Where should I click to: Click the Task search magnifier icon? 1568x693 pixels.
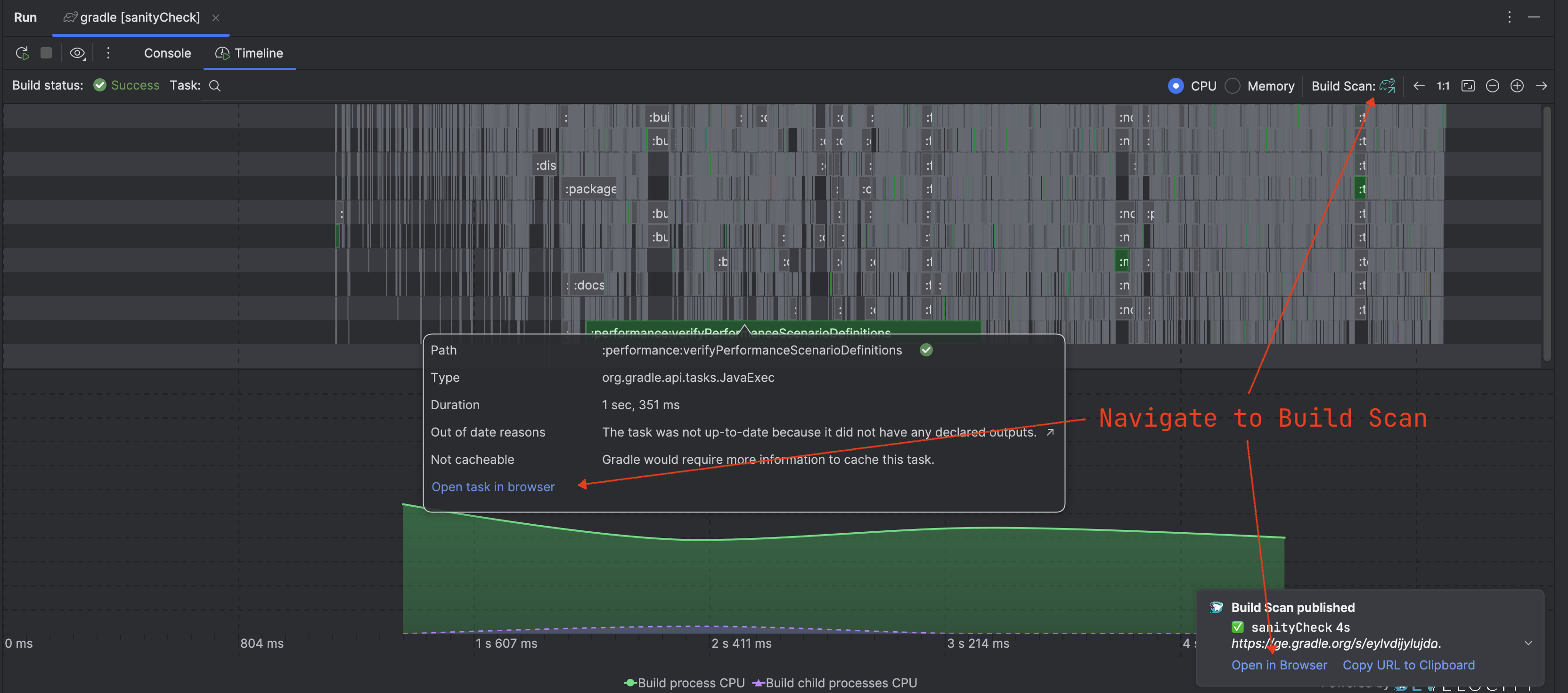pos(214,85)
